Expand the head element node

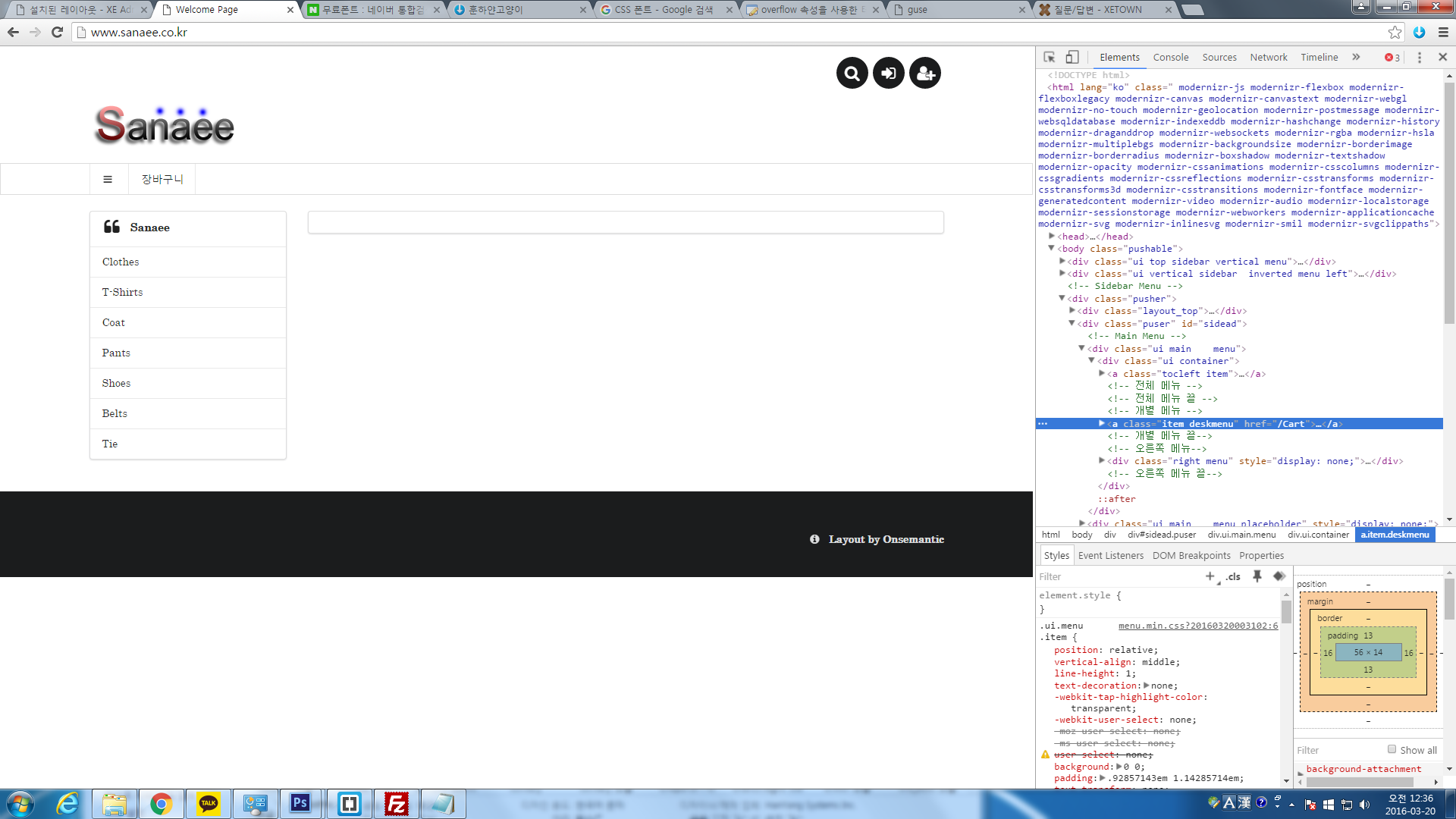click(x=1052, y=237)
